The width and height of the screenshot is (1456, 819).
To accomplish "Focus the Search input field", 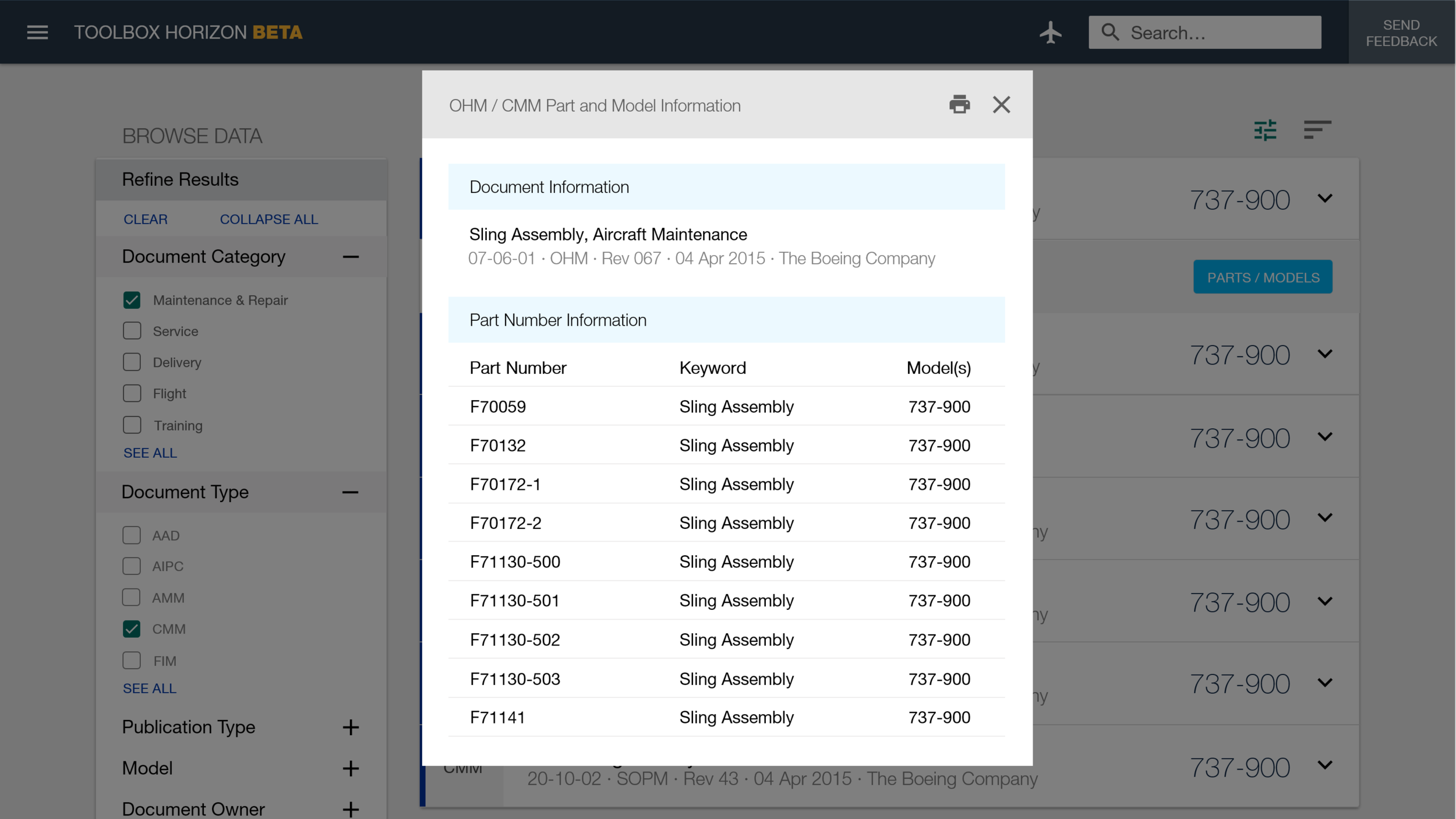I will 1205,32.
